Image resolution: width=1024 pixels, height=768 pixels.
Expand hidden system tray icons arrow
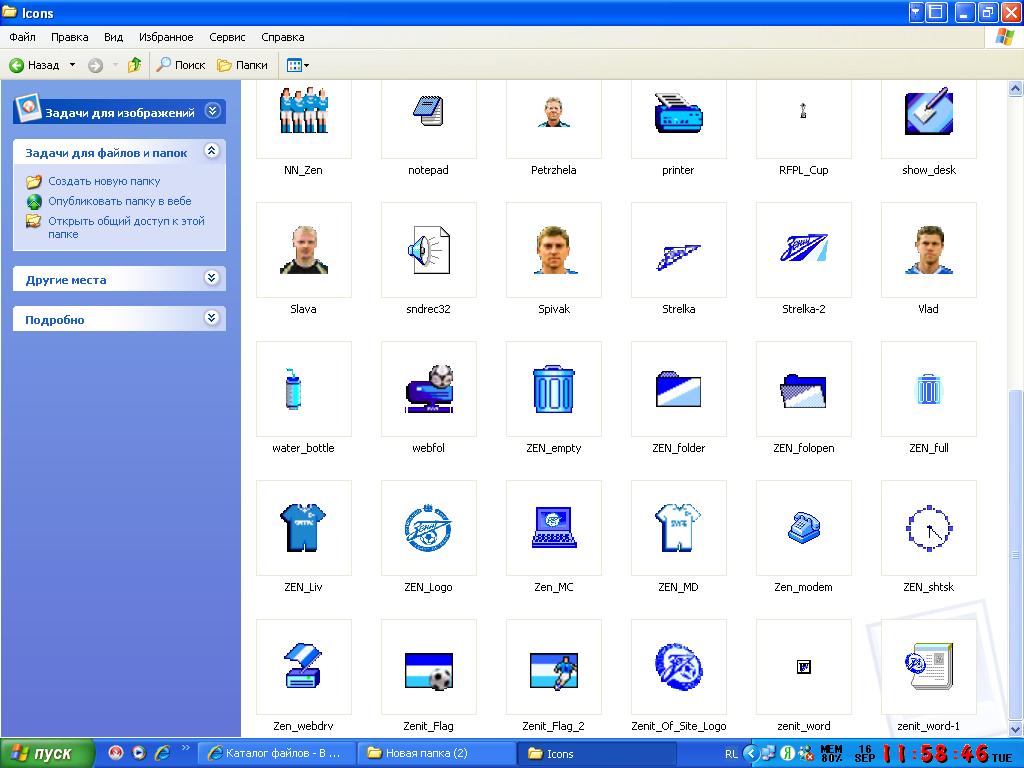[751, 754]
